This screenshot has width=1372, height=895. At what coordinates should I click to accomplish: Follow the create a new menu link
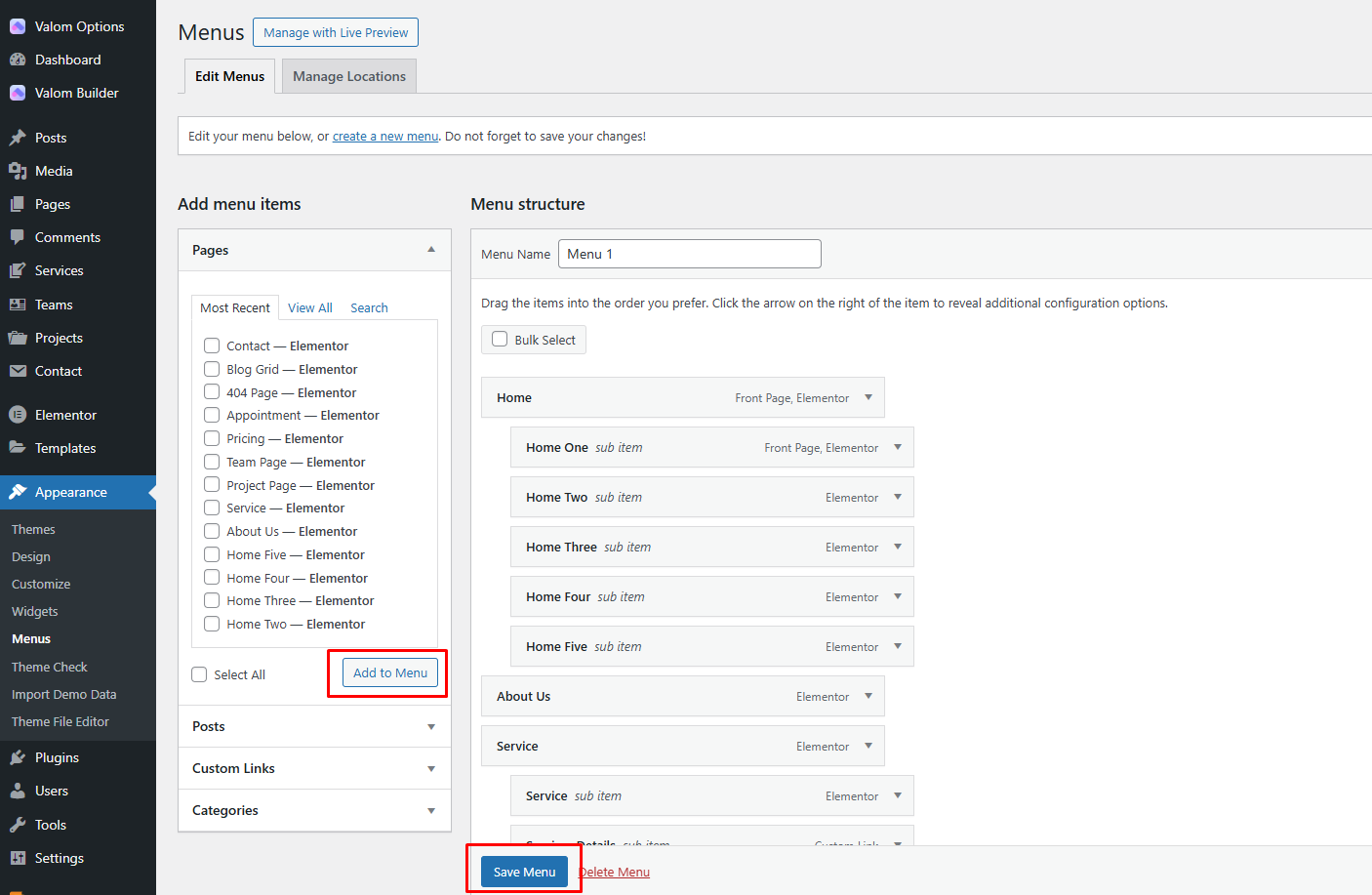385,137
